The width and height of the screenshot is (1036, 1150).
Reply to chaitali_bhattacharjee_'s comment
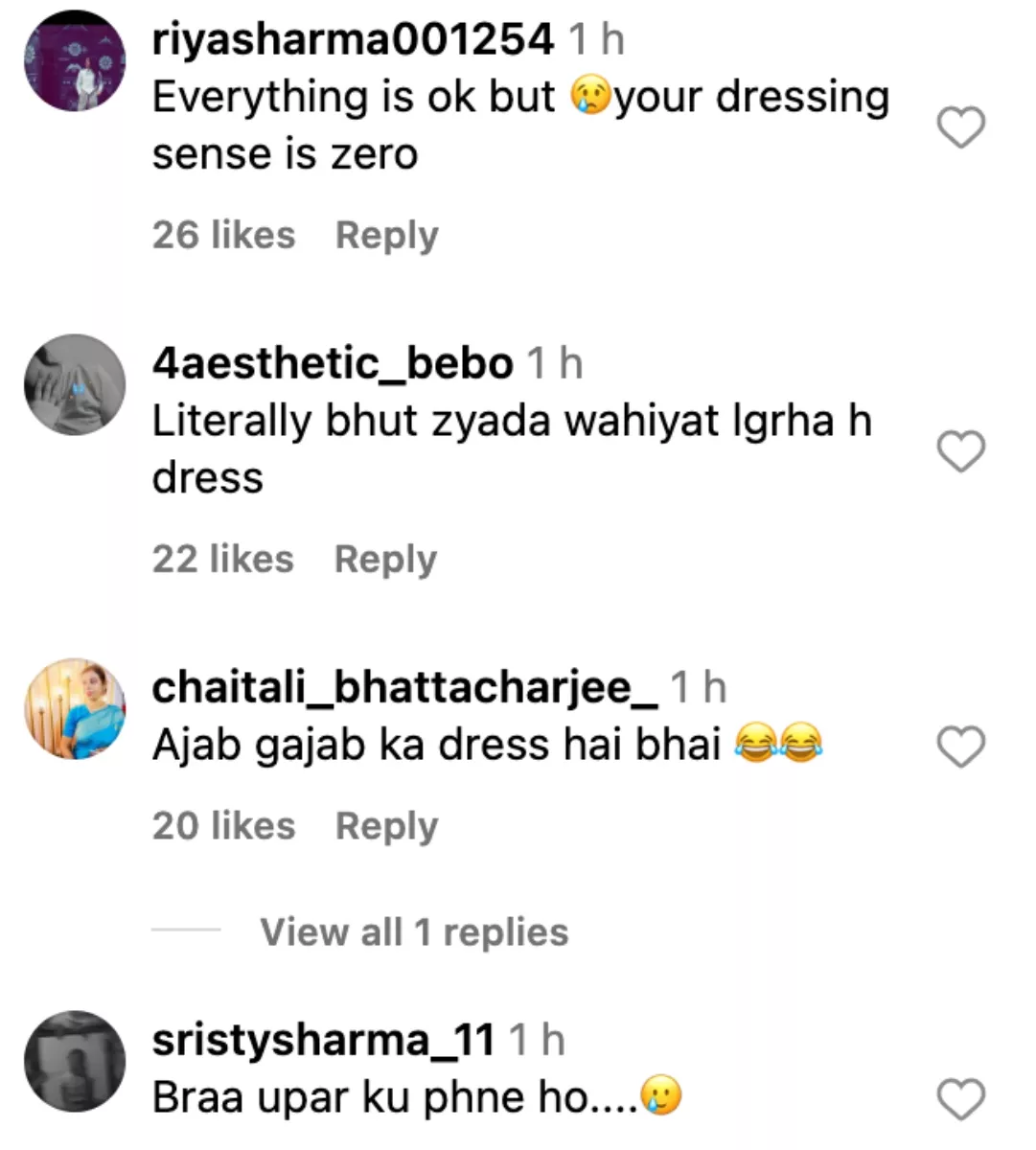click(386, 826)
